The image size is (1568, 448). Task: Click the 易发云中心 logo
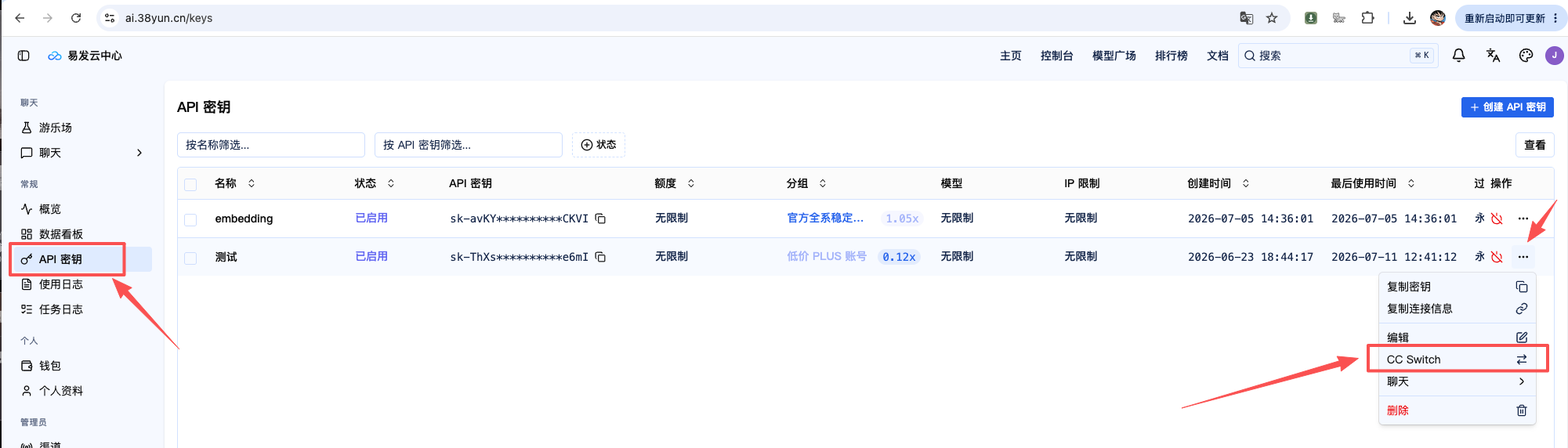coord(85,56)
